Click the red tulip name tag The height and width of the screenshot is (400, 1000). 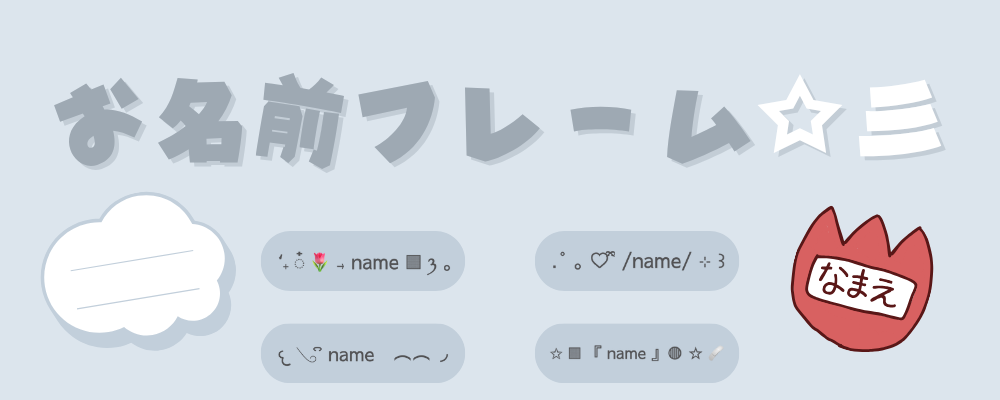(862, 279)
